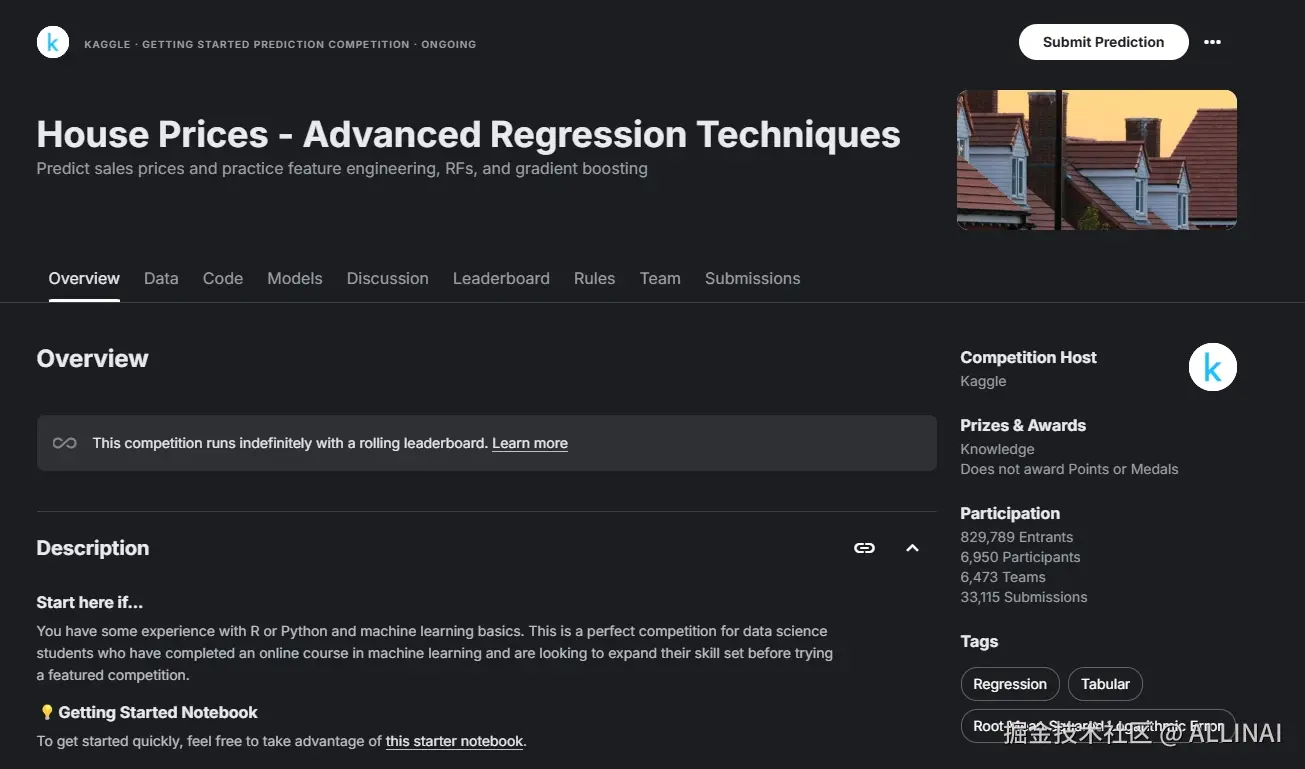Click the competition subtitle about predicting sales prices
The image size is (1305, 769).
tap(342, 168)
